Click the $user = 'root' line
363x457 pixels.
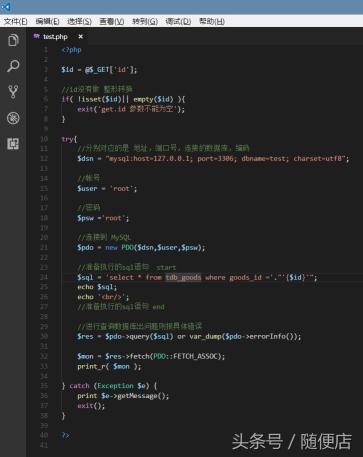coord(107,189)
